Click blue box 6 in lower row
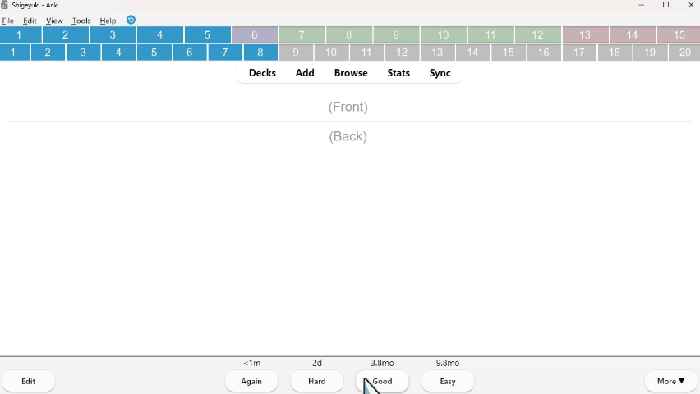 (x=189, y=52)
